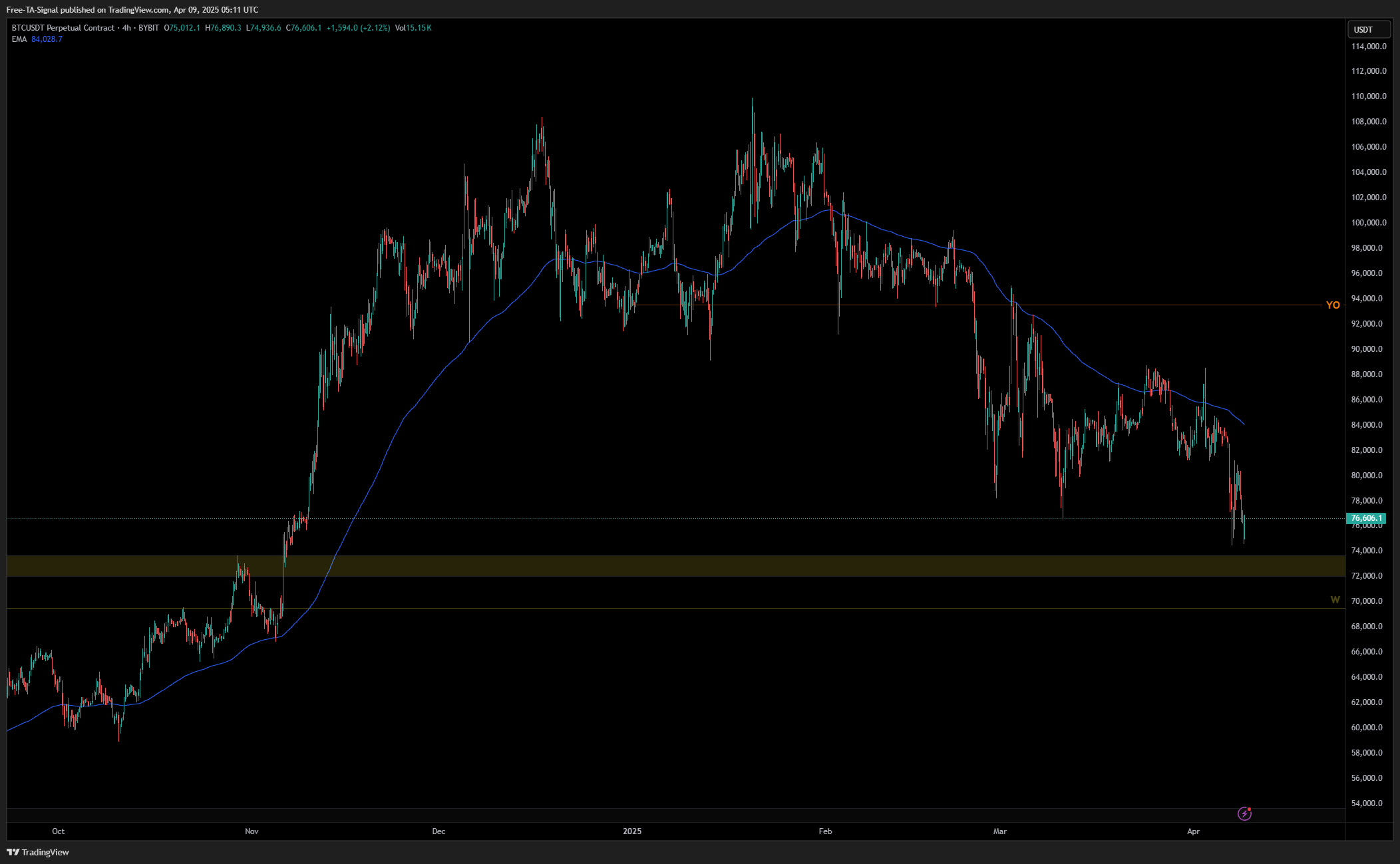Click the BTCUSDT Perpetual Contract symbol title
The image size is (1400, 864).
click(63, 28)
